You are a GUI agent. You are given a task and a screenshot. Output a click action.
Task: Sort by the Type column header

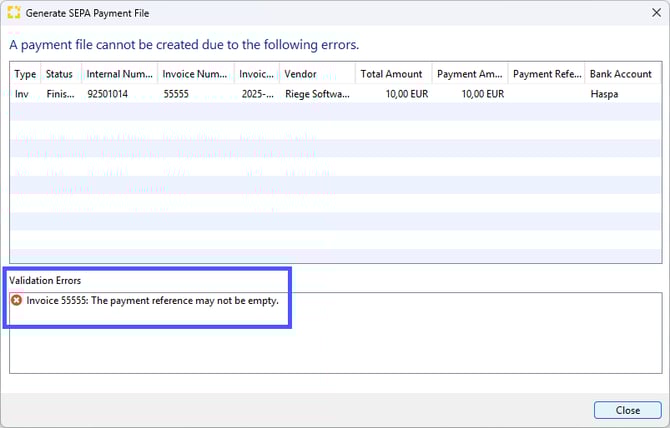[25, 74]
